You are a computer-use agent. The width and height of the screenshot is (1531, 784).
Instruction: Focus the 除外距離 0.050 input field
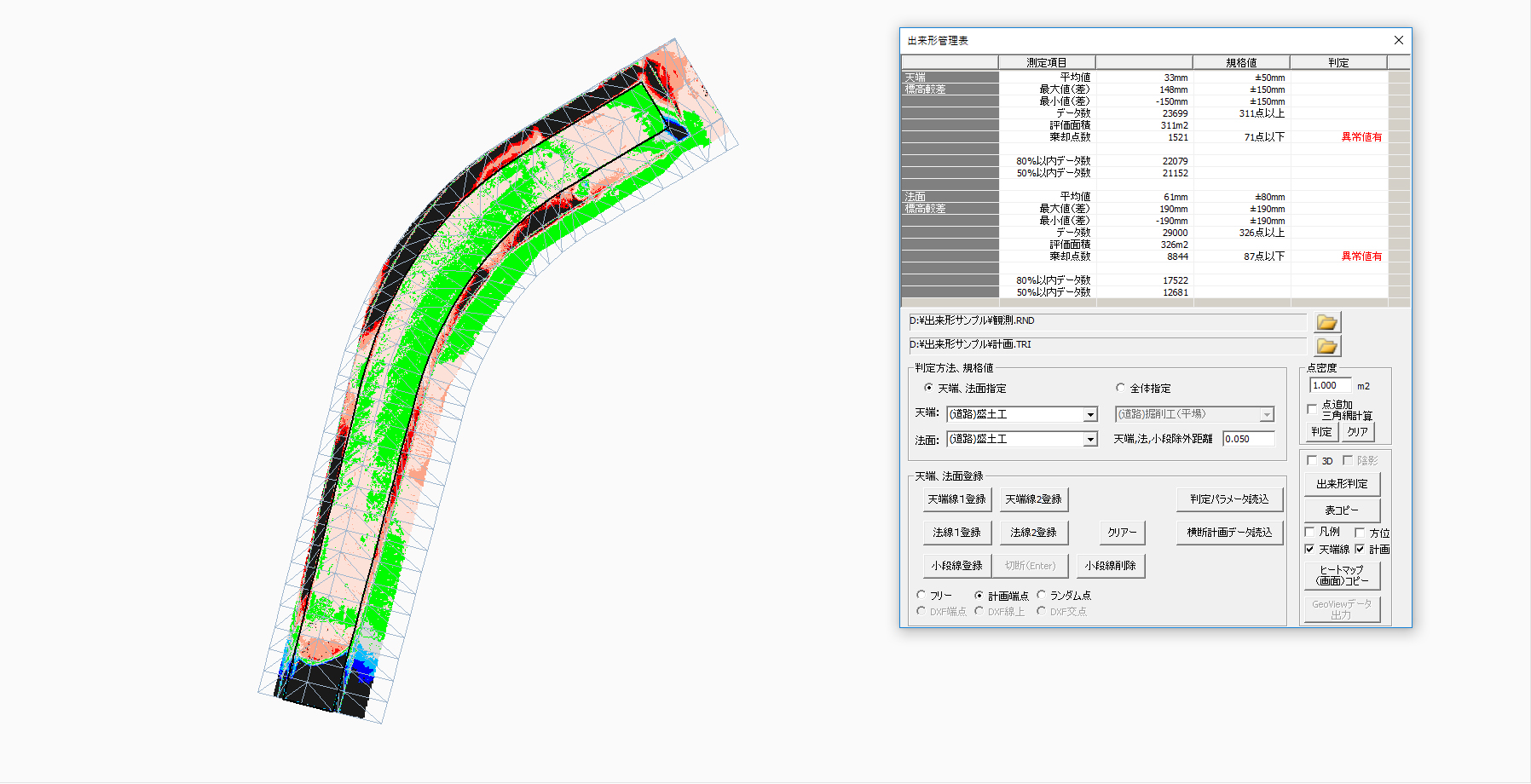pyautogui.click(x=1248, y=439)
